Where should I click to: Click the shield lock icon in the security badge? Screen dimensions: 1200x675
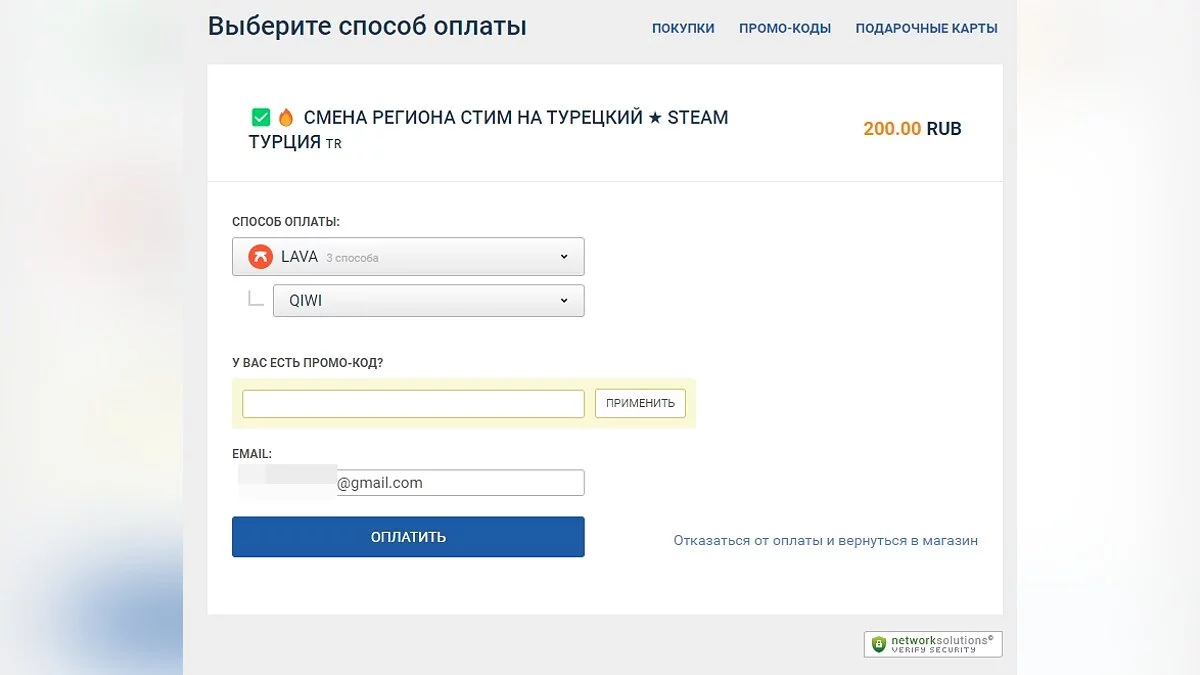coord(879,644)
